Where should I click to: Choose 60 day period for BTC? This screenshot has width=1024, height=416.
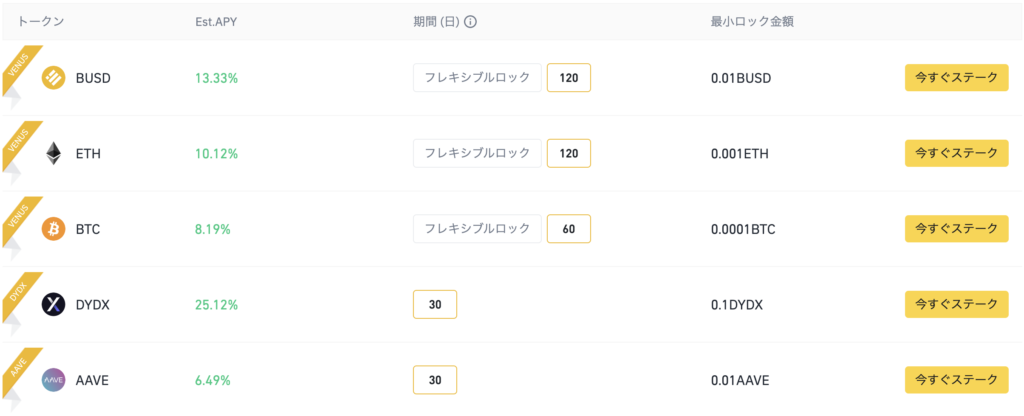[x=569, y=229]
